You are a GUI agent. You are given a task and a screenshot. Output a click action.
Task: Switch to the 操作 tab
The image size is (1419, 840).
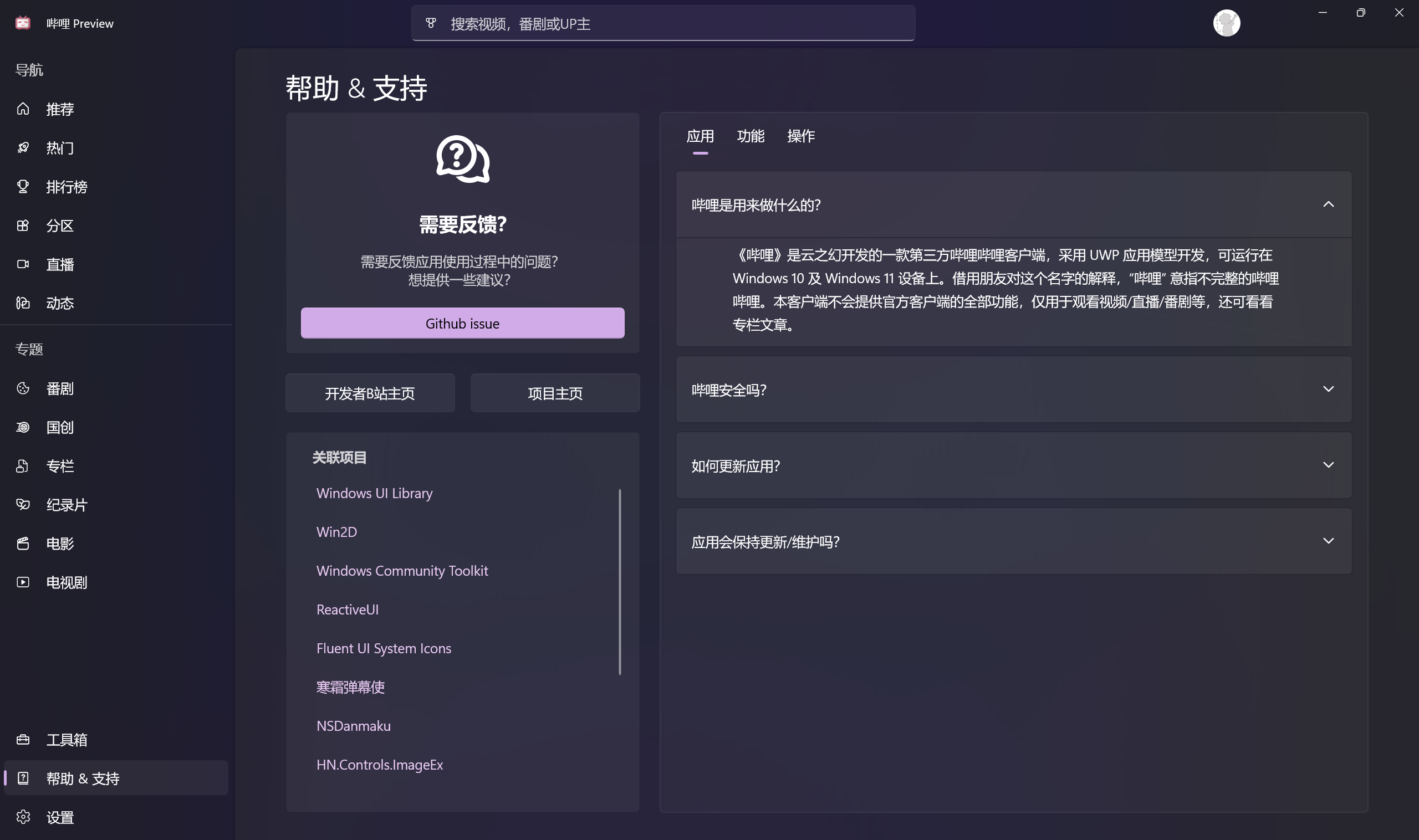[x=800, y=136]
